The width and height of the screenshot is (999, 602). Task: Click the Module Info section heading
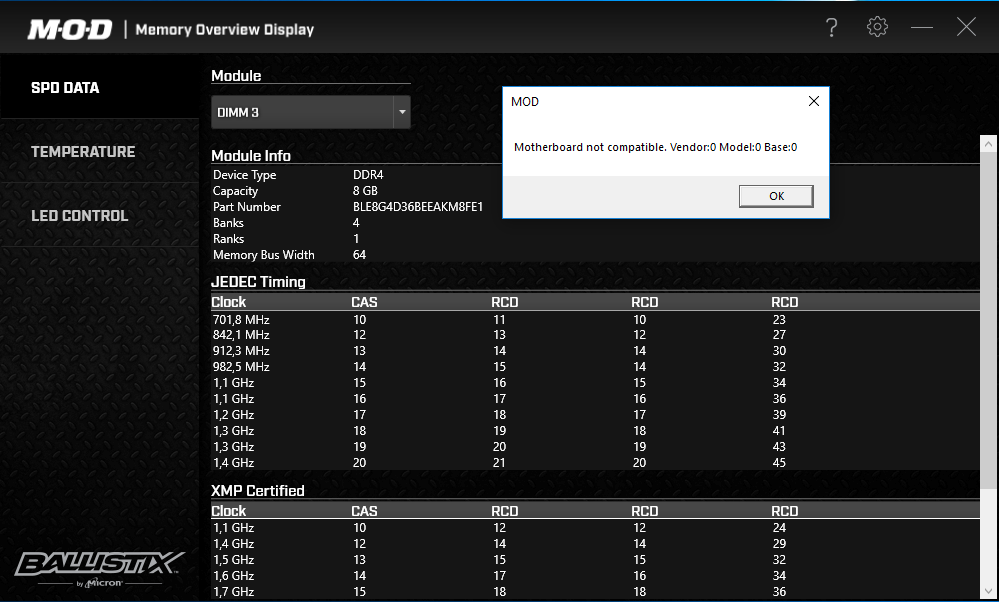[x=251, y=156]
